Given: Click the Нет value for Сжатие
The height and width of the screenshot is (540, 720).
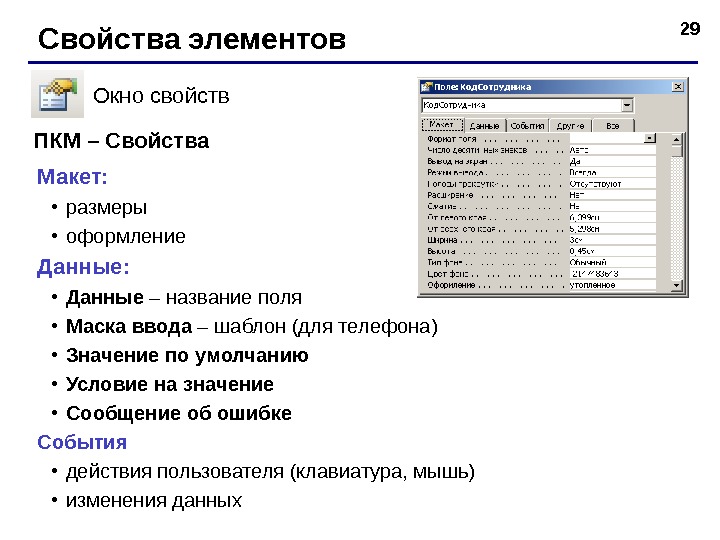Looking at the screenshot, I should pos(612,206).
